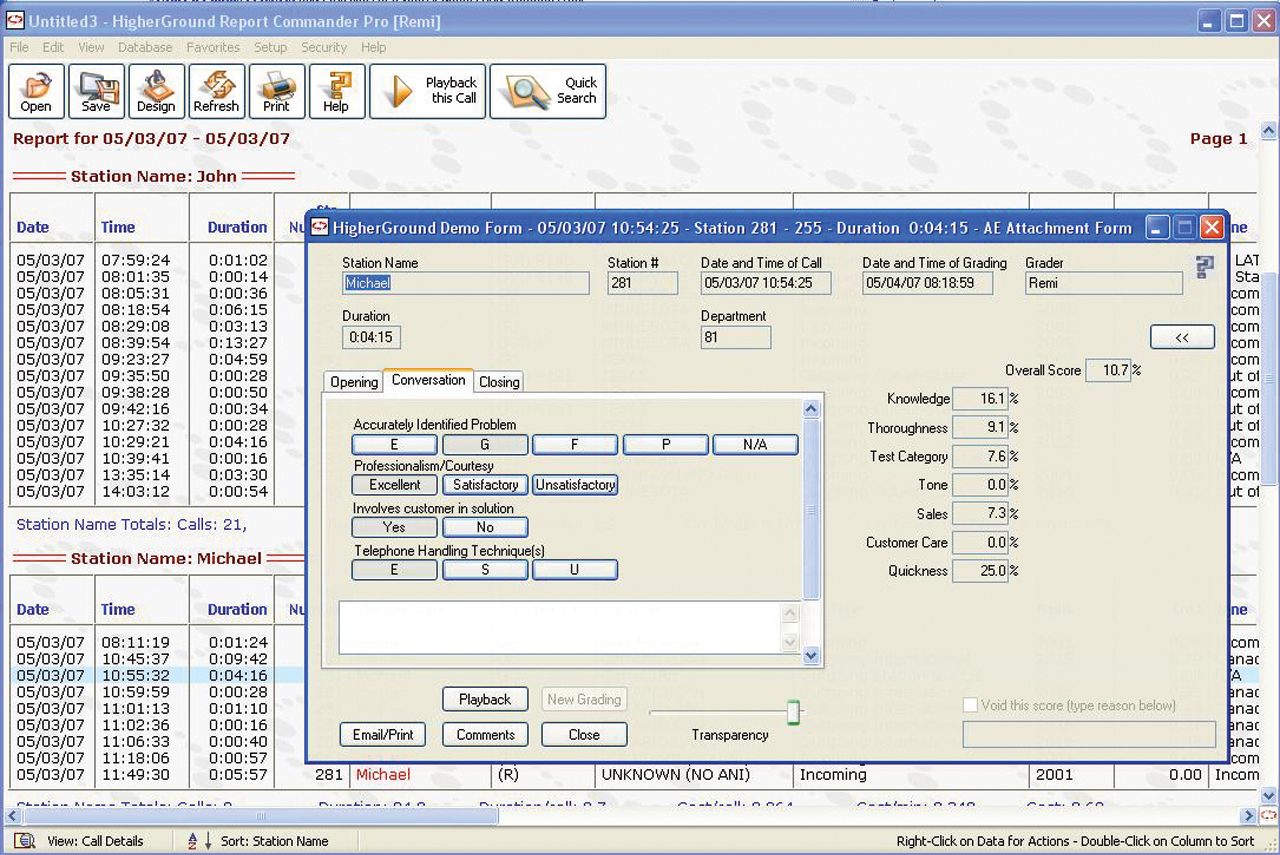
Task: Click the View Call Details status bar icon
Action: pyautogui.click(x=26, y=841)
